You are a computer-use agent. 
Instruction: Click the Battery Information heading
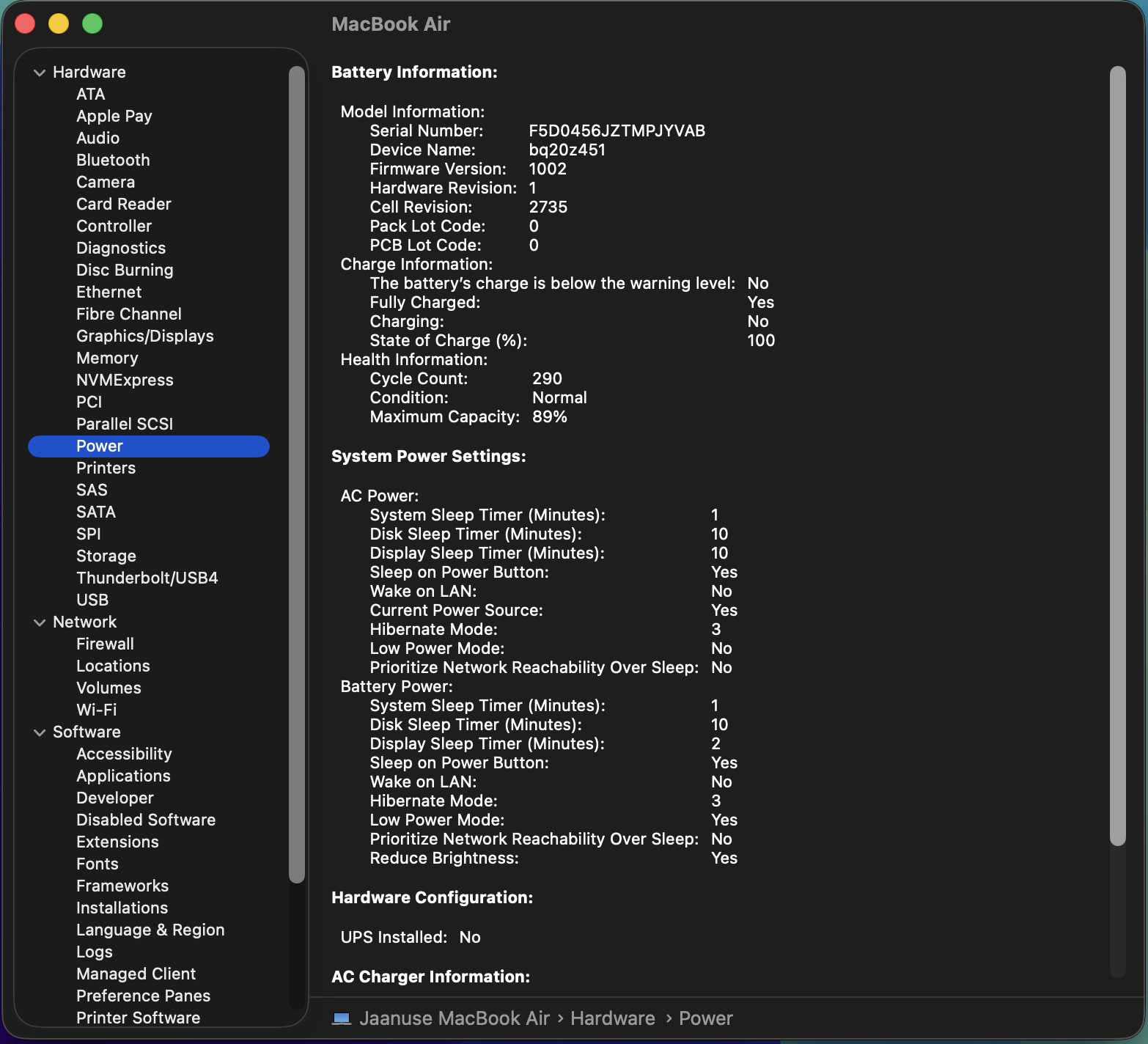414,72
